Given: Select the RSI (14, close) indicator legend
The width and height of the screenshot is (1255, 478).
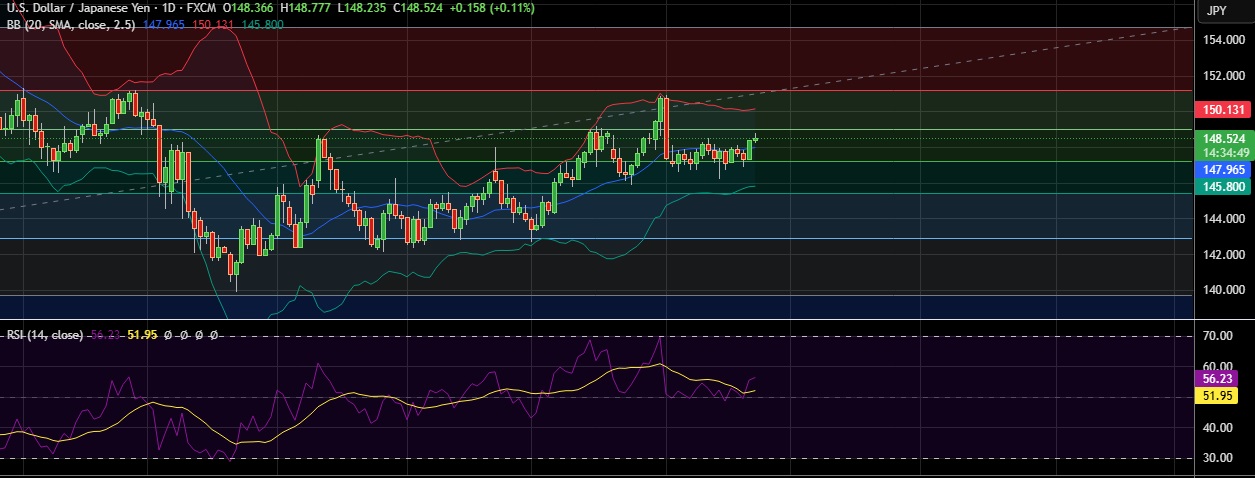Looking at the screenshot, I should (x=44, y=336).
